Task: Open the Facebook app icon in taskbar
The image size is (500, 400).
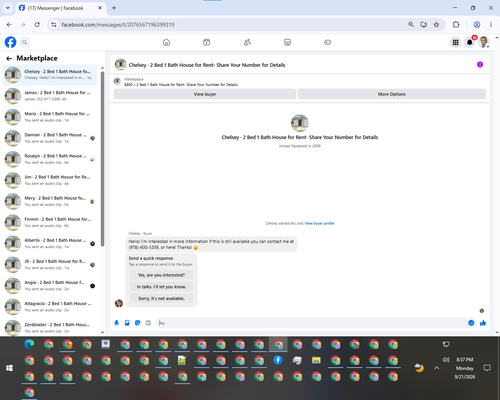Action: (x=278, y=360)
